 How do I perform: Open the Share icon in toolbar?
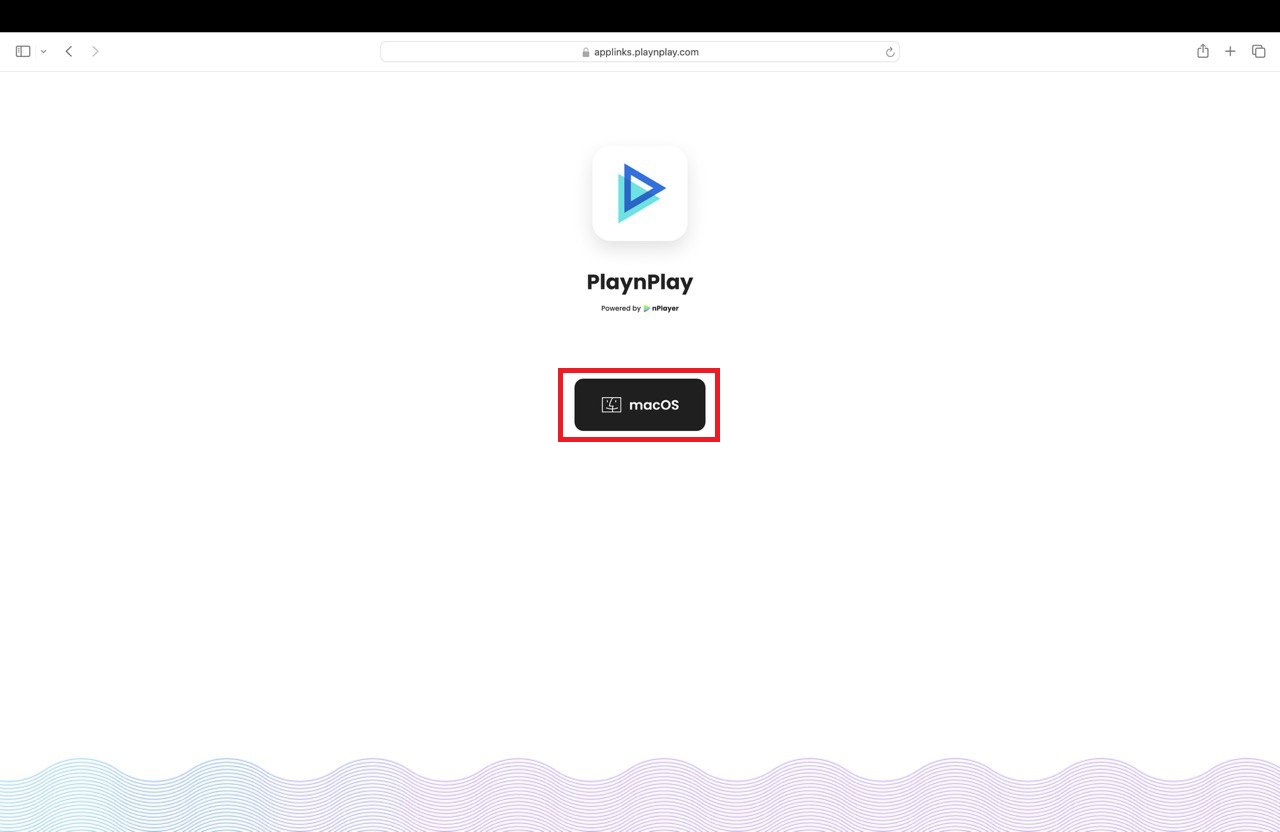(x=1203, y=51)
